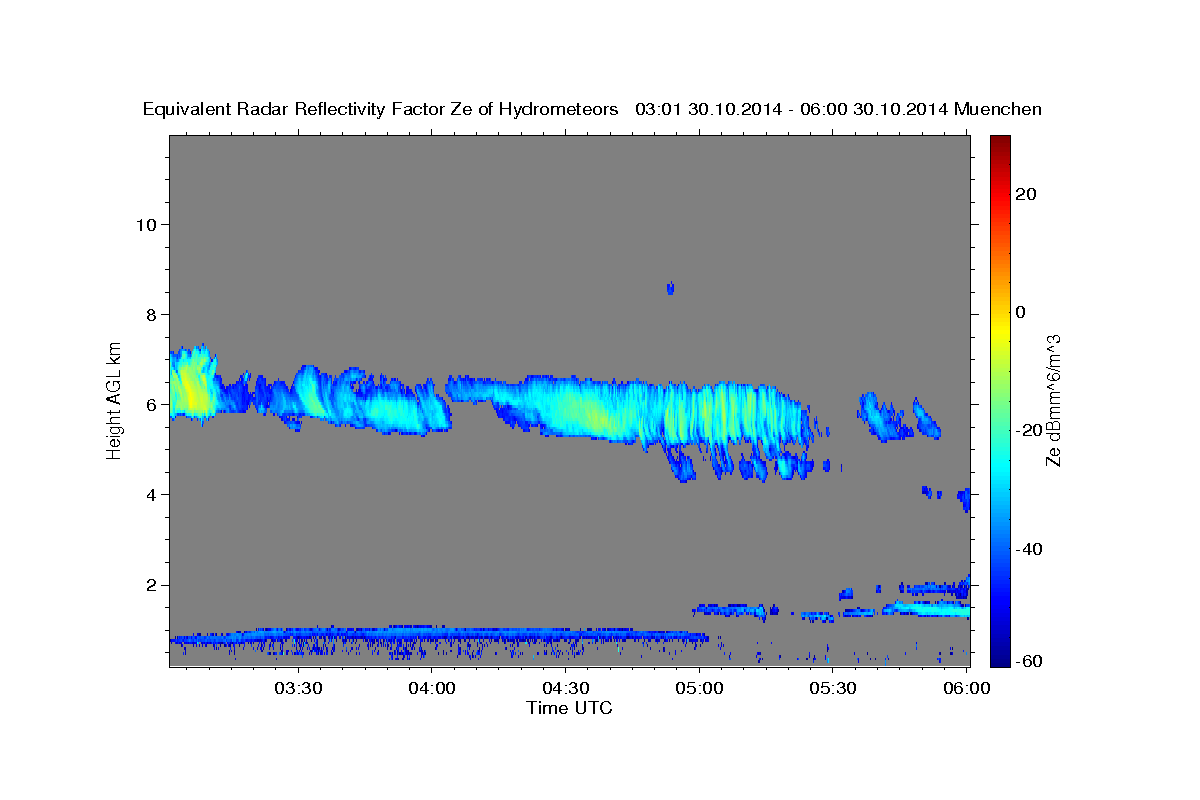Click colorbar label '-20'
This screenshot has width=1200, height=800.
tap(1030, 430)
